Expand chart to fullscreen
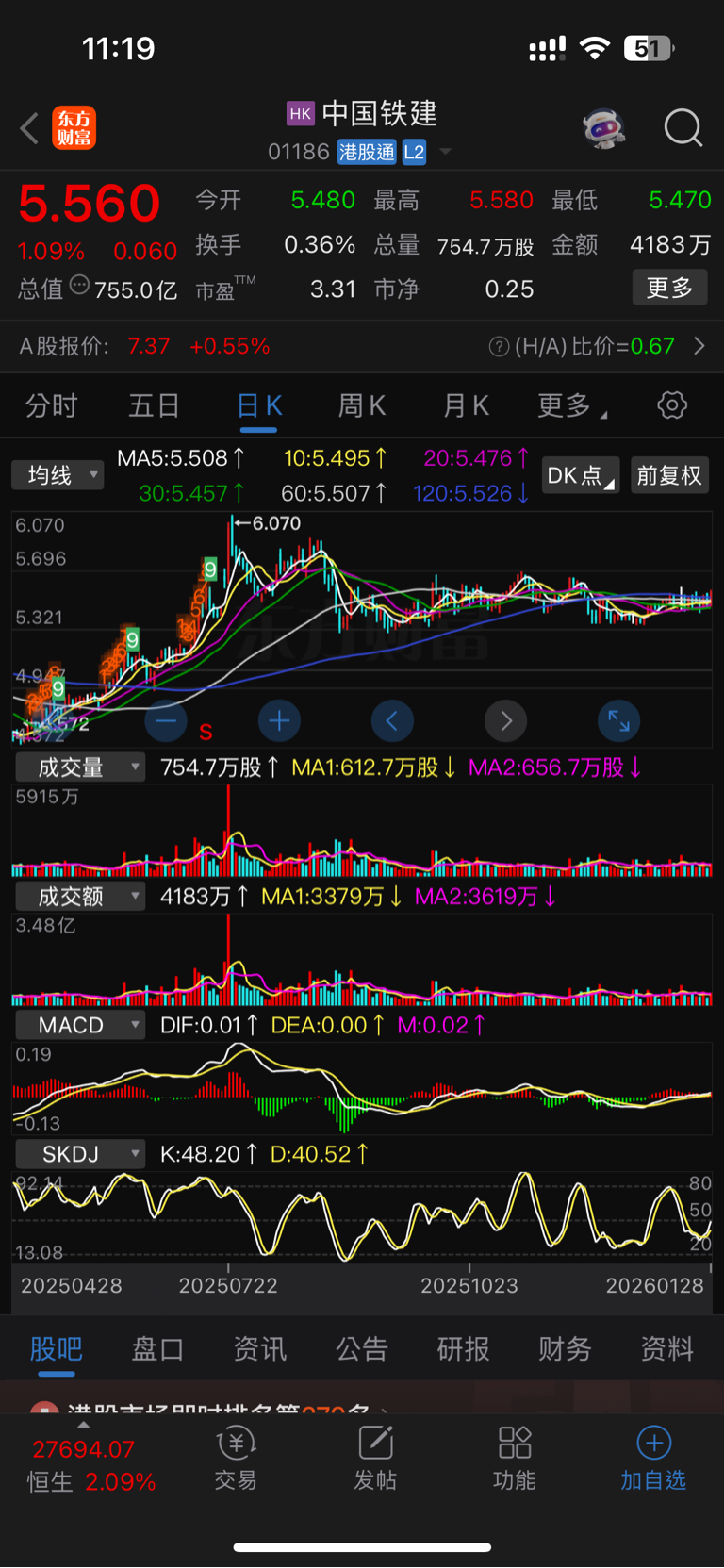This screenshot has width=724, height=1568. click(x=619, y=721)
